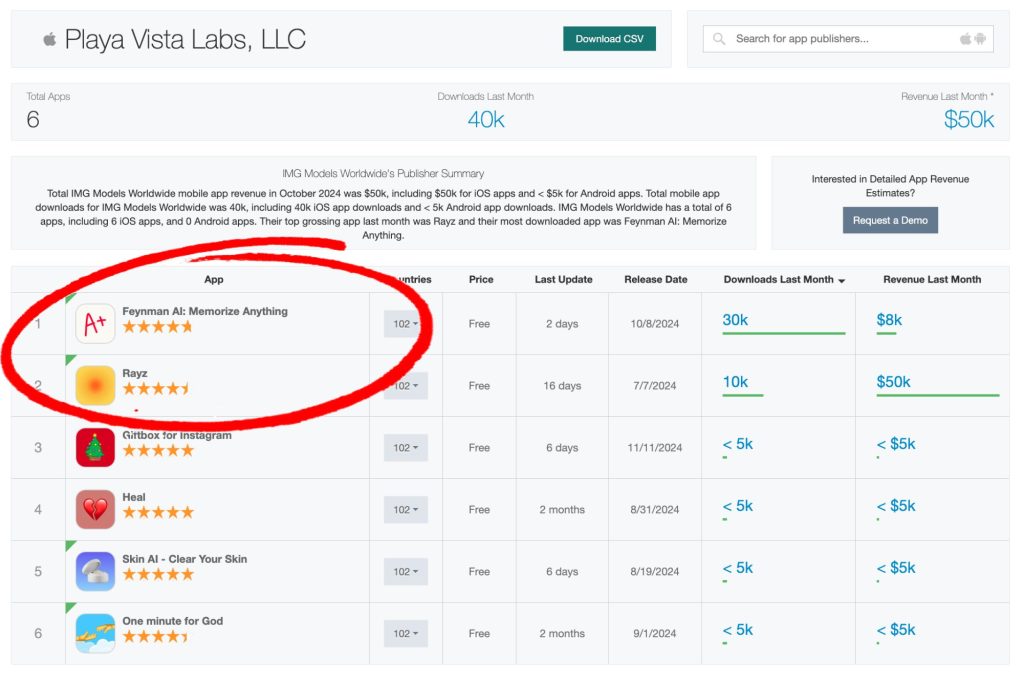This screenshot has width=1024, height=679.
Task: Select the Skin AI app icon
Action: [95, 571]
